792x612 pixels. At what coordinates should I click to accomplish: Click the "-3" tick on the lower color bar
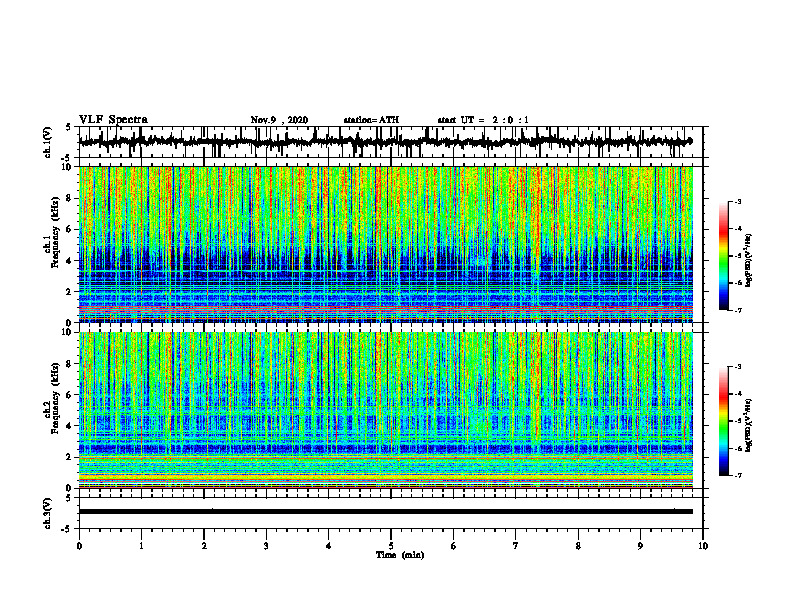[737, 367]
